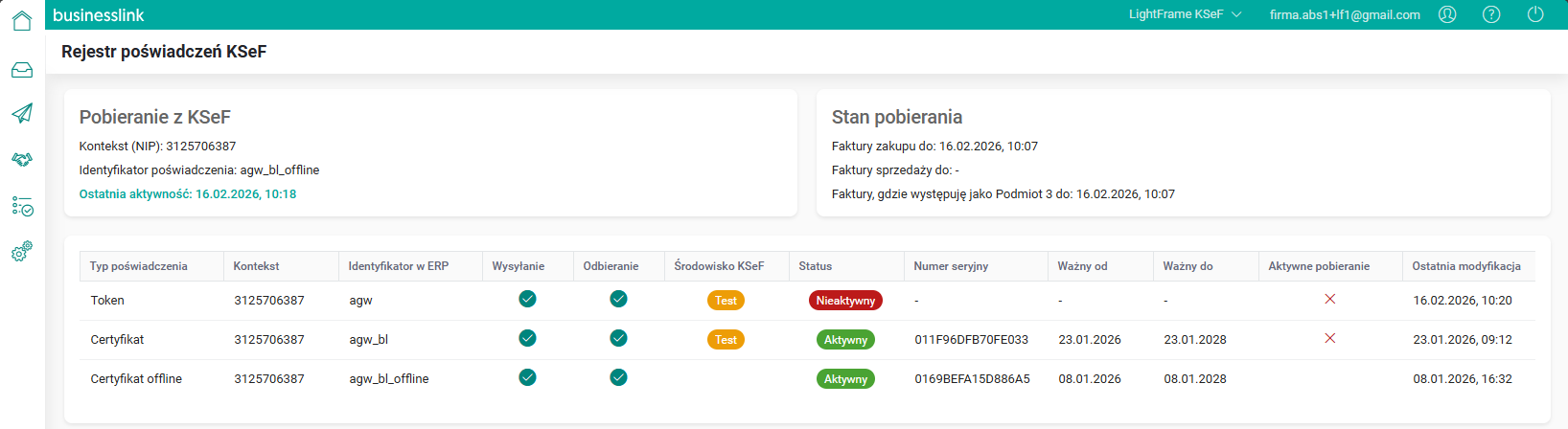Open the settings gears icon in sidebar
Screen dimensions: 1568x429
point(22,252)
